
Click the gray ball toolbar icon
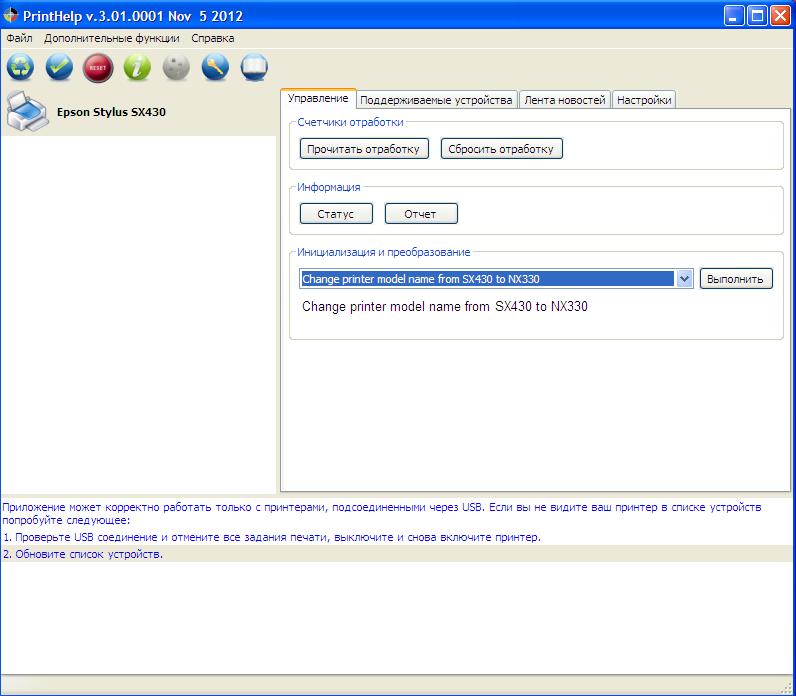click(176, 68)
